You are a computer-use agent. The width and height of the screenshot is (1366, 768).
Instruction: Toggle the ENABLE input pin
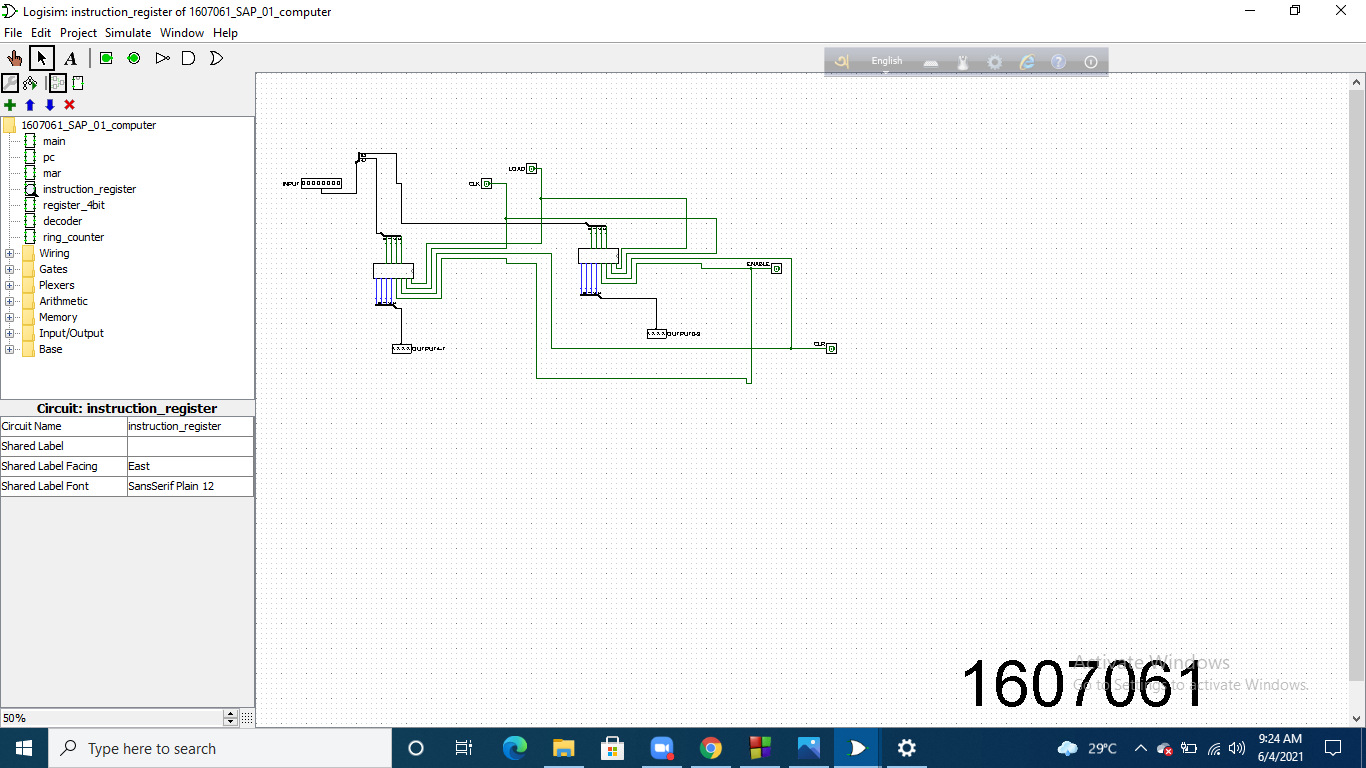tap(778, 267)
